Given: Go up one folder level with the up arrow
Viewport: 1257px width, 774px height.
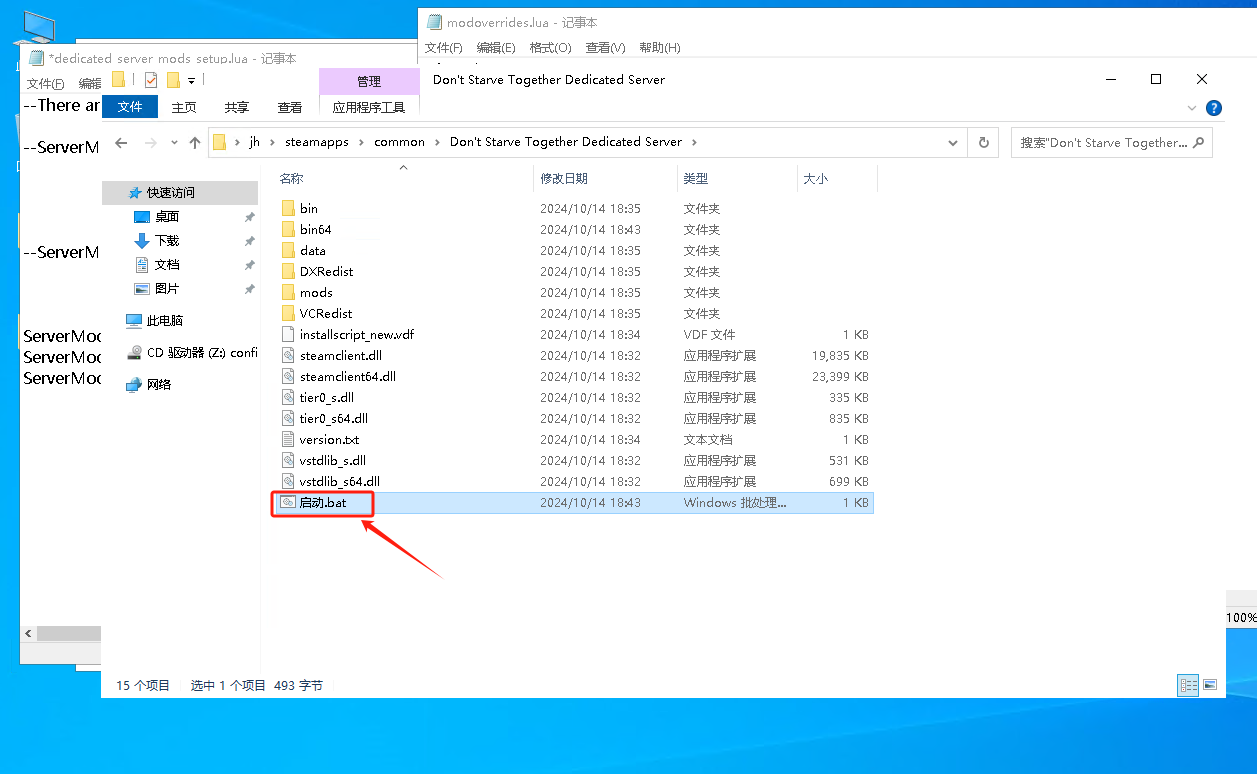Looking at the screenshot, I should pyautogui.click(x=195, y=143).
